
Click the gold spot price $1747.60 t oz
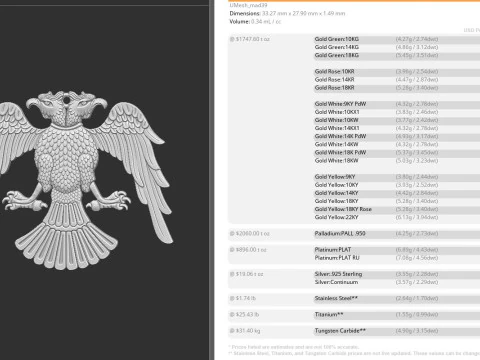tap(250, 39)
